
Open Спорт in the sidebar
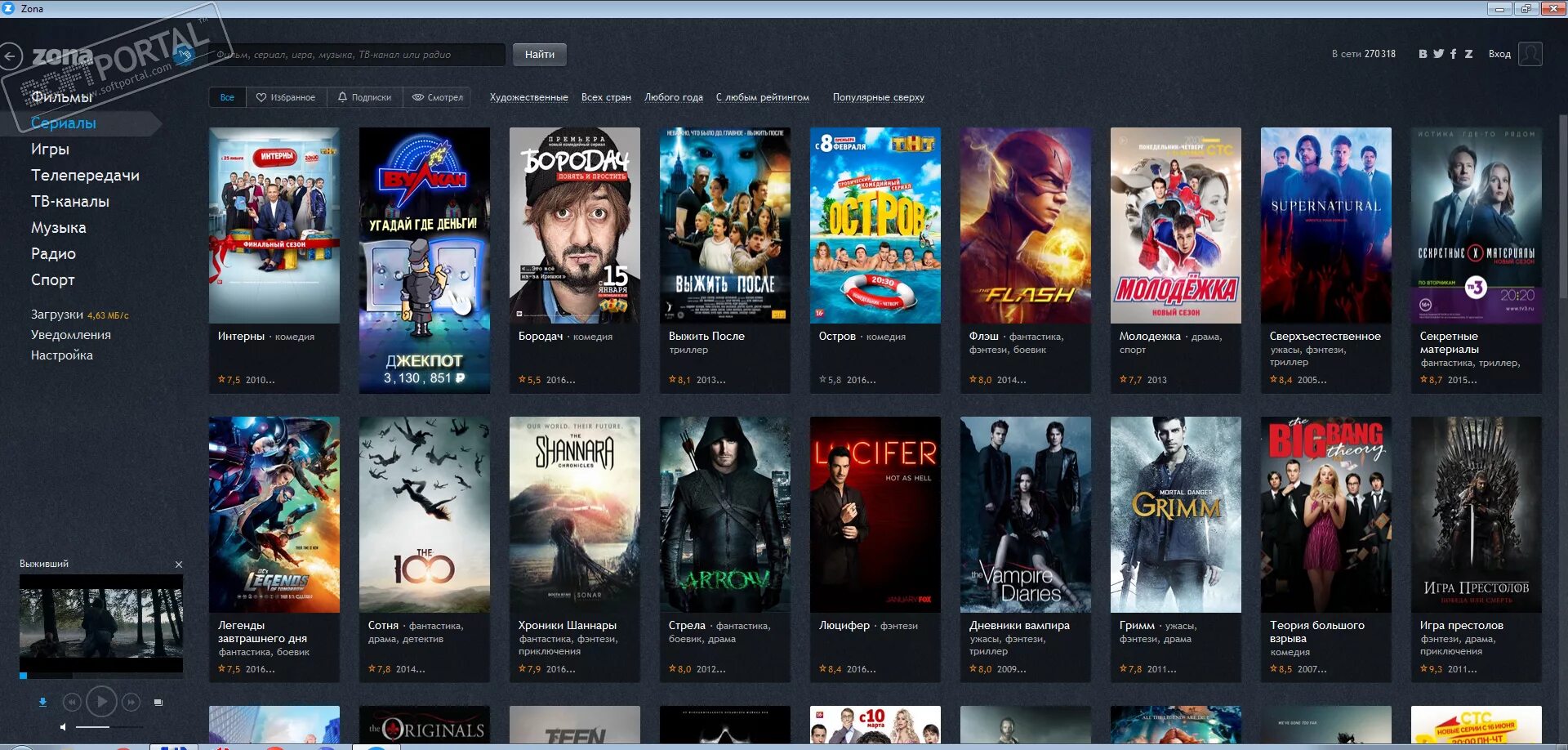53,280
